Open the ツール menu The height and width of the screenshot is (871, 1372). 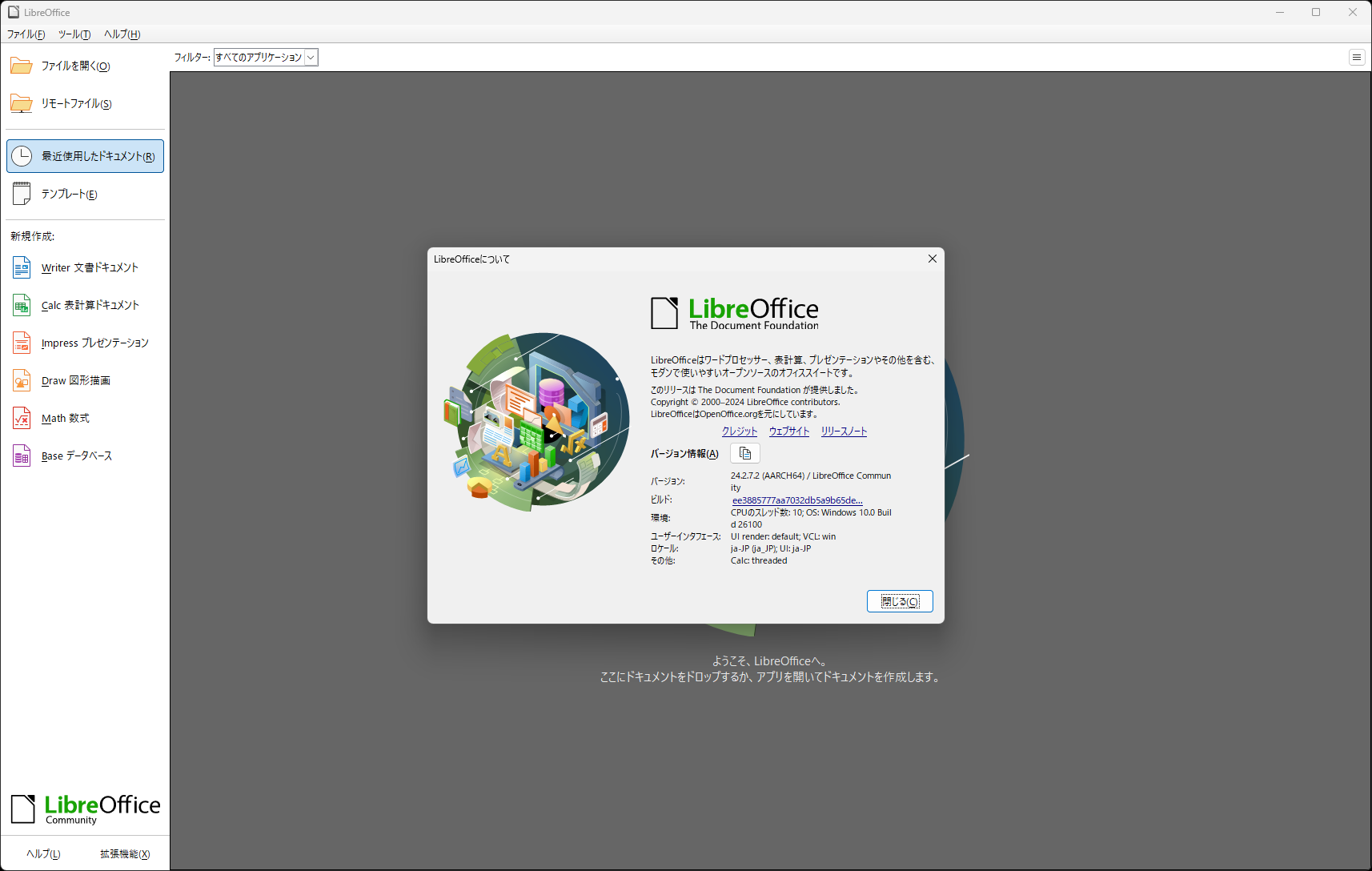point(74,34)
